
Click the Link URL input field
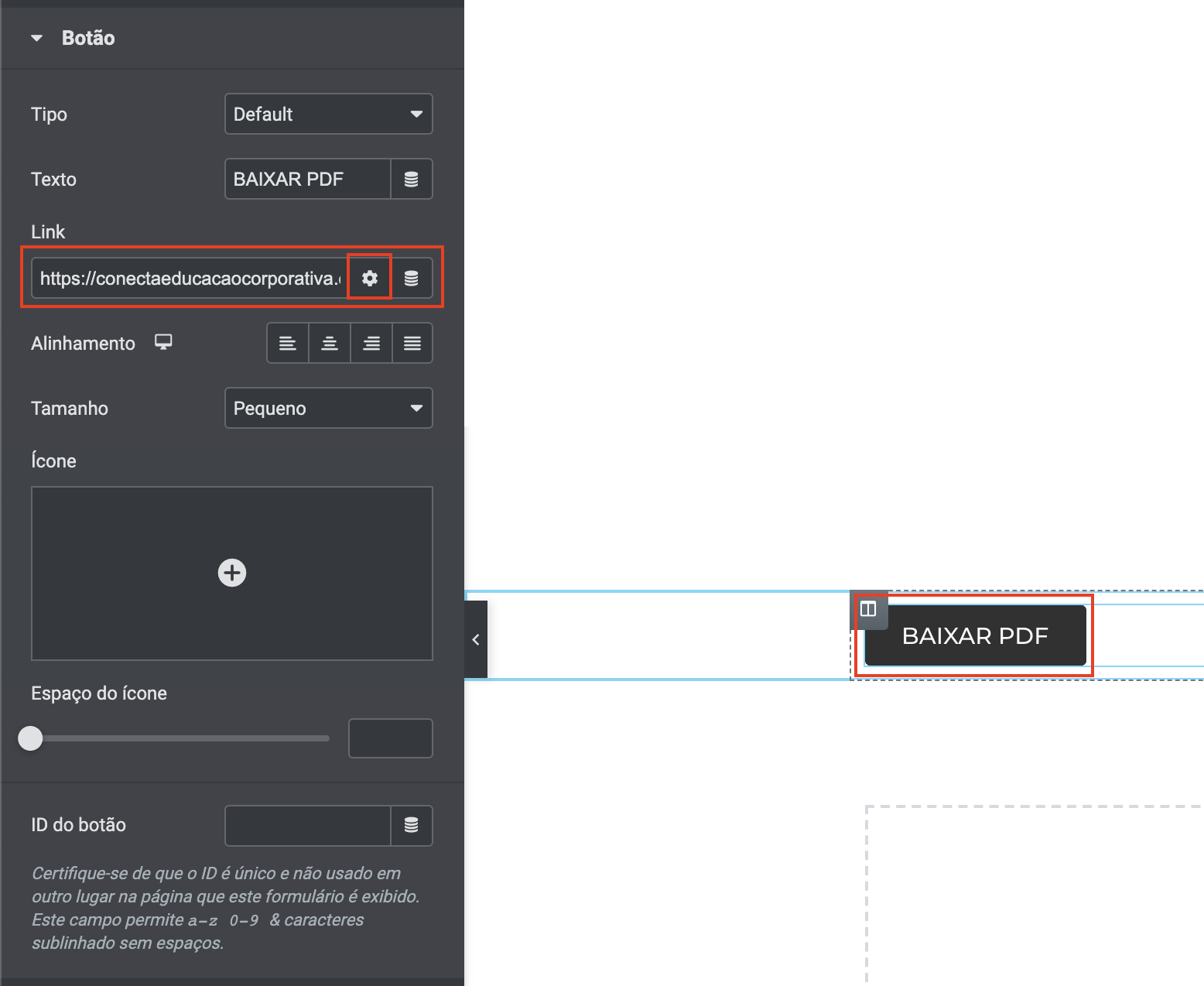point(190,278)
